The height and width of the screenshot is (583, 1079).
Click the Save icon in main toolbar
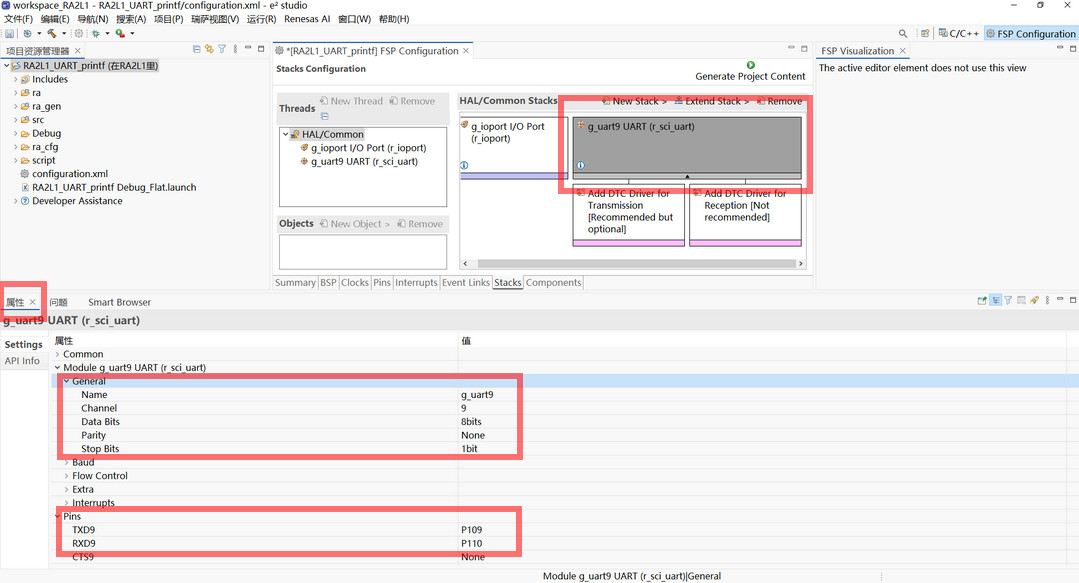tap(10, 33)
